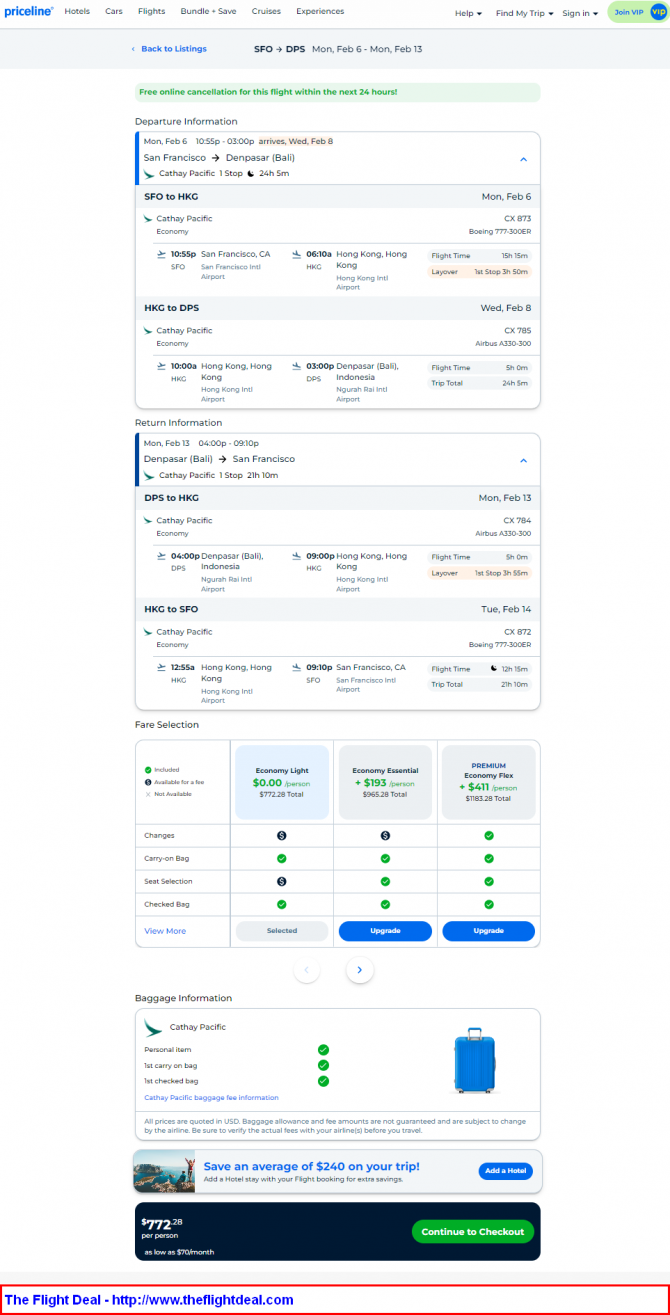670x1315 pixels.
Task: Click Changes included check under Economy Flex
Action: [x=489, y=835]
